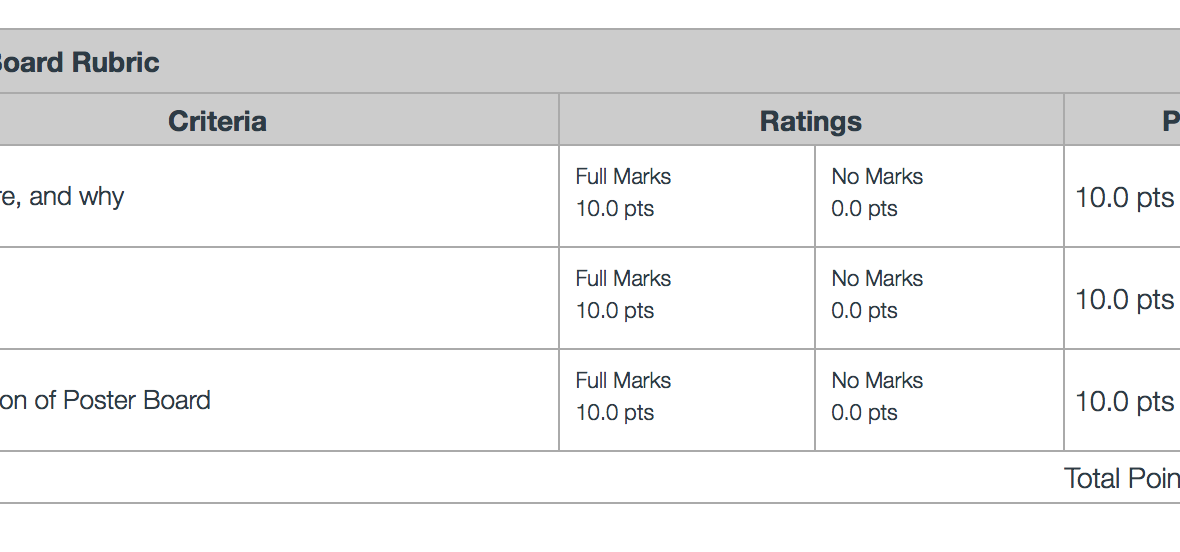This screenshot has height=552, width=1180.
Task: Click the 10.0 pts score in Poster Board row
Action: 1124,402
